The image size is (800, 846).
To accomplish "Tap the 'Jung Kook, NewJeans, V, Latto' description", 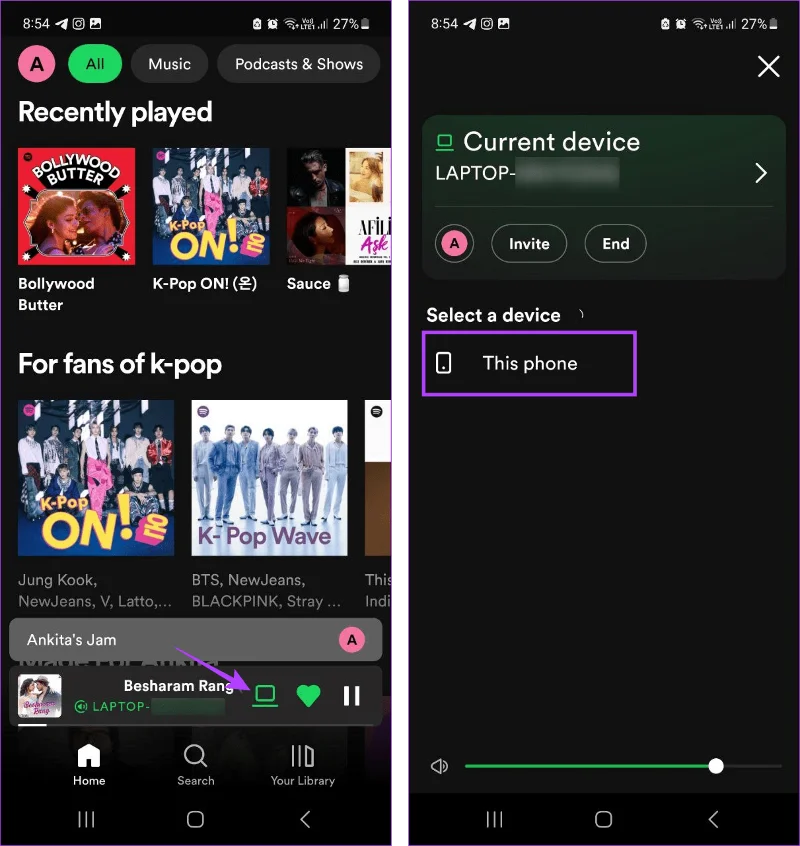I will click(95, 590).
